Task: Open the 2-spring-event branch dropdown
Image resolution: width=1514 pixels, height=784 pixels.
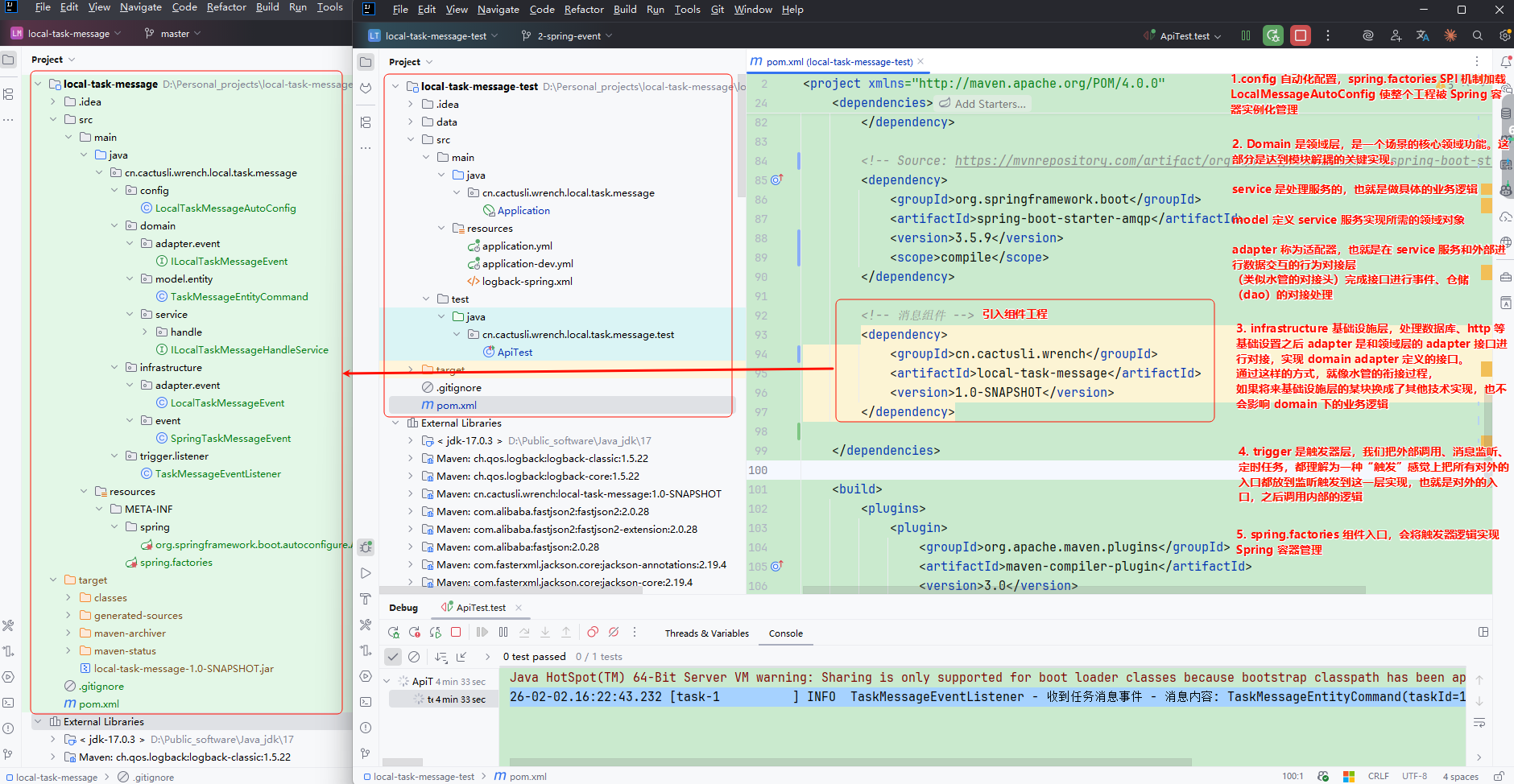Action: 568,36
